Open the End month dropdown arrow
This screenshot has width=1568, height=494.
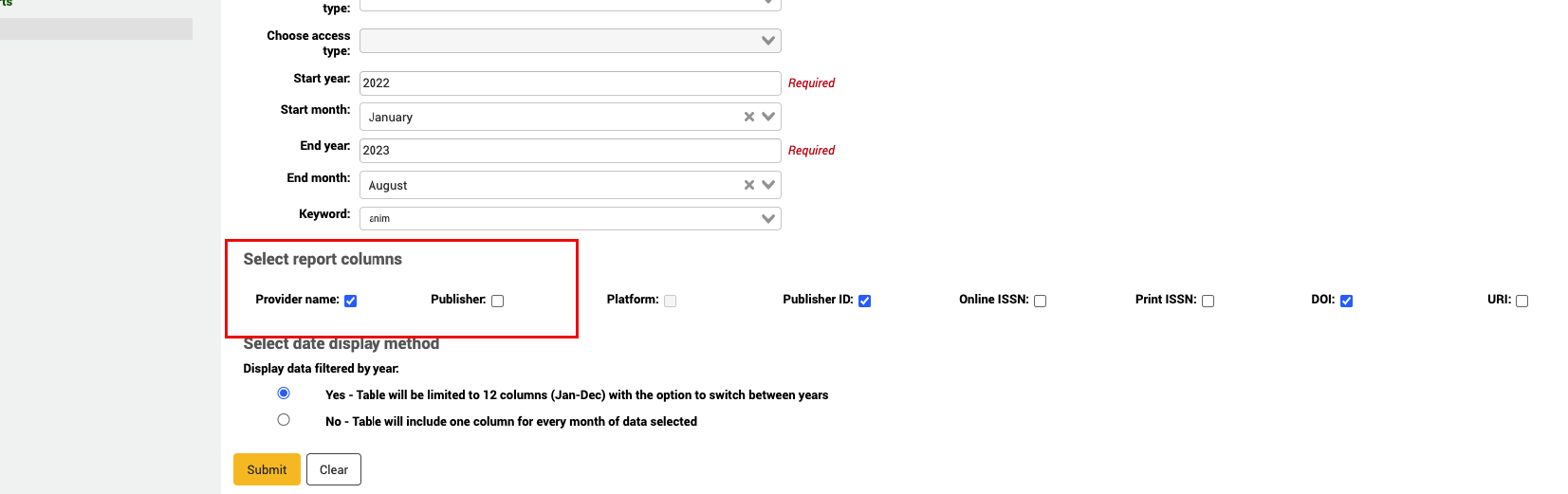click(x=768, y=185)
